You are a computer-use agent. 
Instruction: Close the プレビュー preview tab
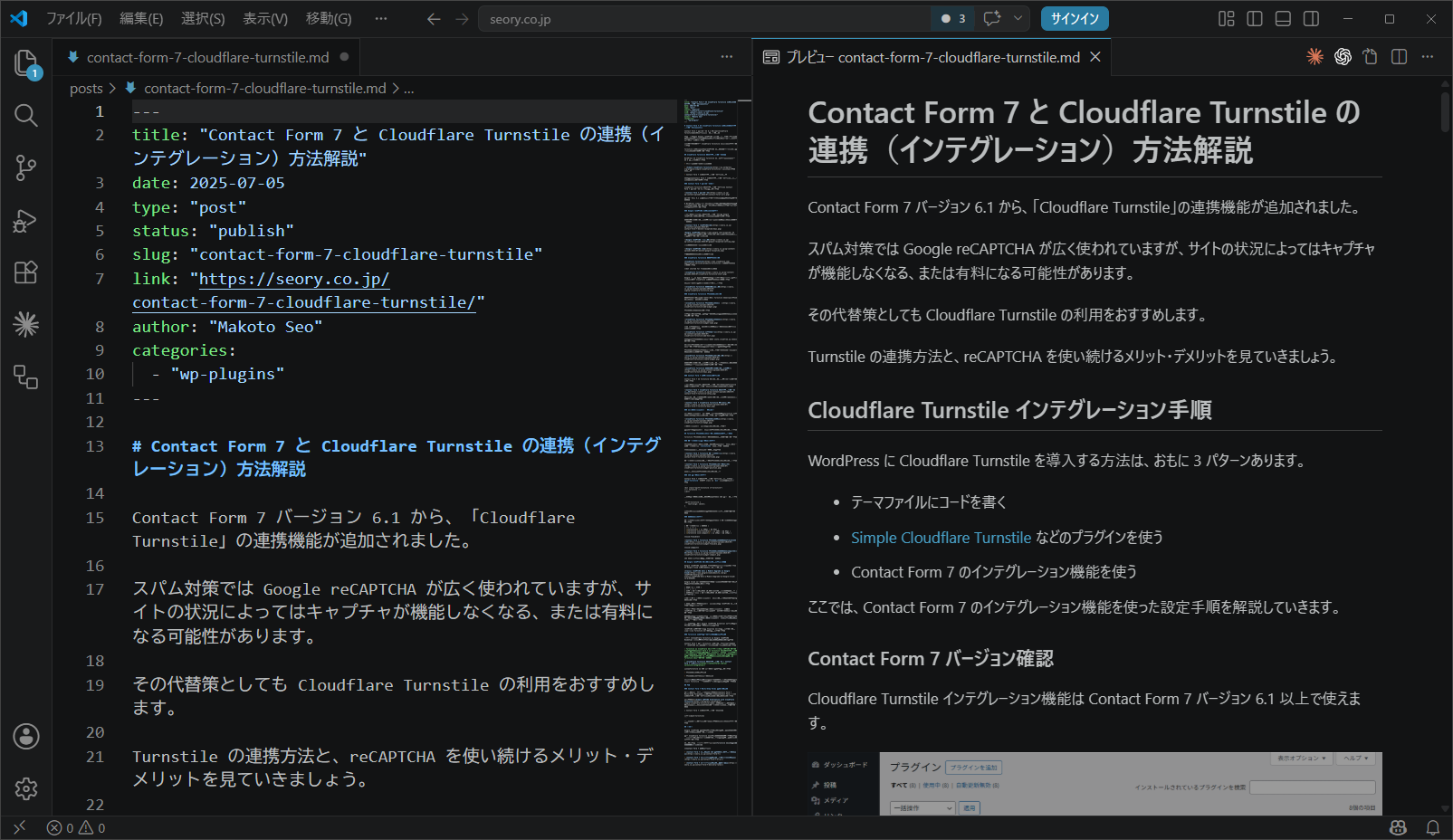pyautogui.click(x=1095, y=57)
